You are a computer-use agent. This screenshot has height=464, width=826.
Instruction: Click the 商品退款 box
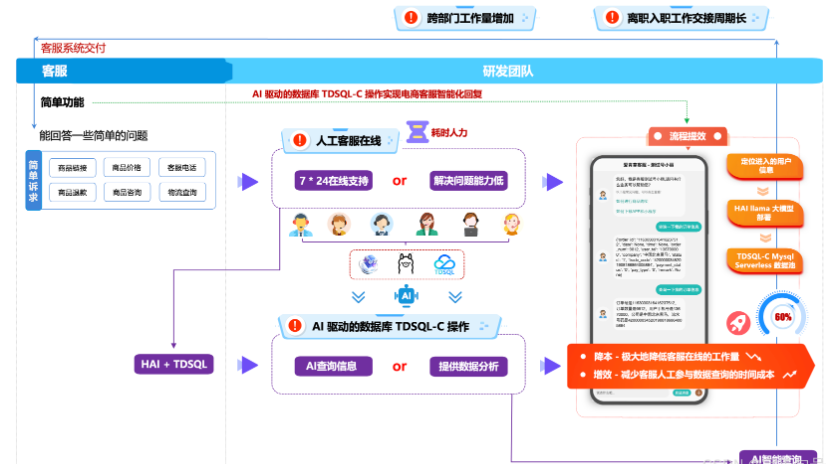point(72,192)
